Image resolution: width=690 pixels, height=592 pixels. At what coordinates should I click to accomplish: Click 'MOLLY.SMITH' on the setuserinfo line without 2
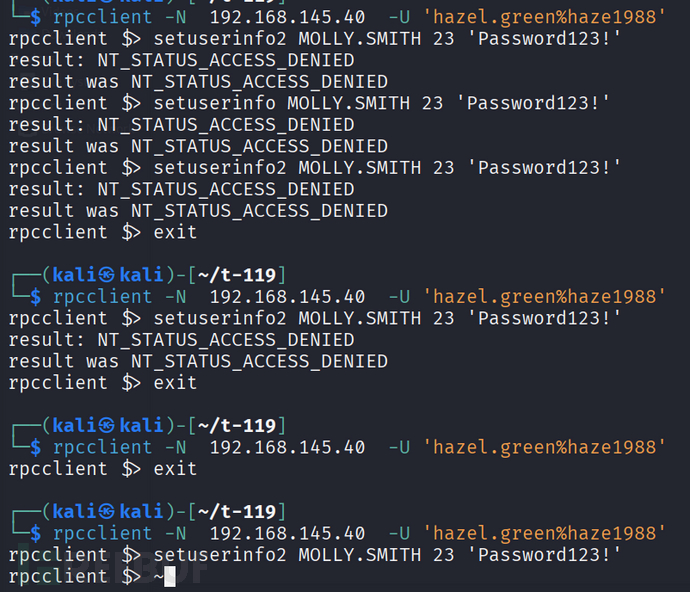pos(348,103)
